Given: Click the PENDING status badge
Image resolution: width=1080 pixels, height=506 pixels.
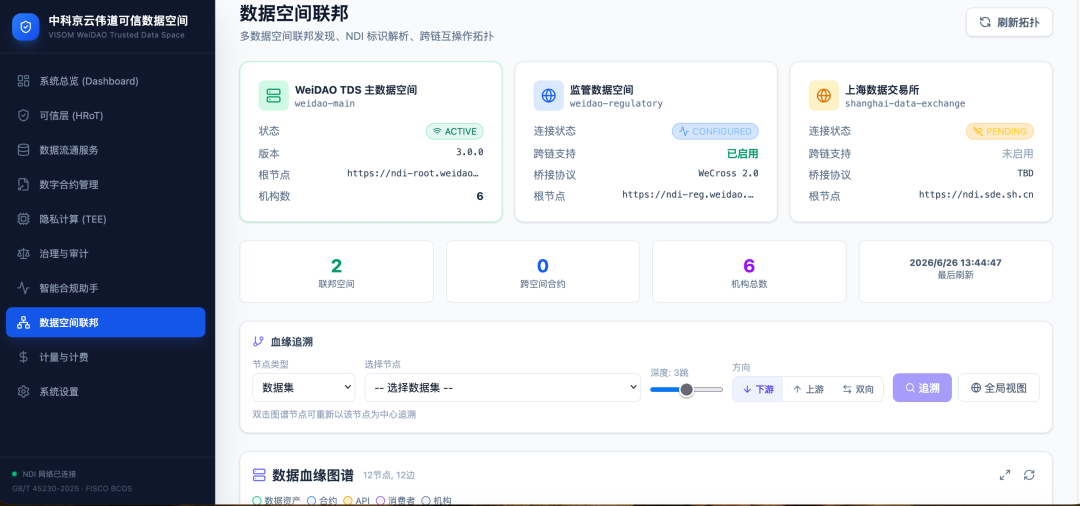Looking at the screenshot, I should point(999,131).
